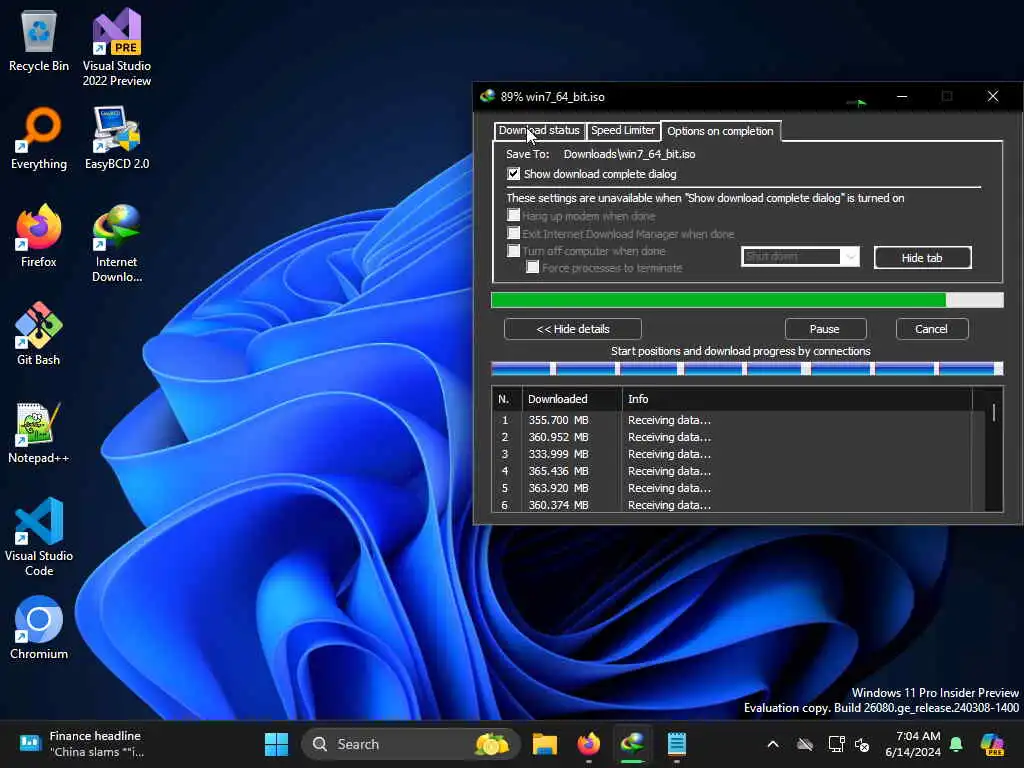1024x768 pixels.
Task: Uncheck Show download complete dialog
Action: 514,174
